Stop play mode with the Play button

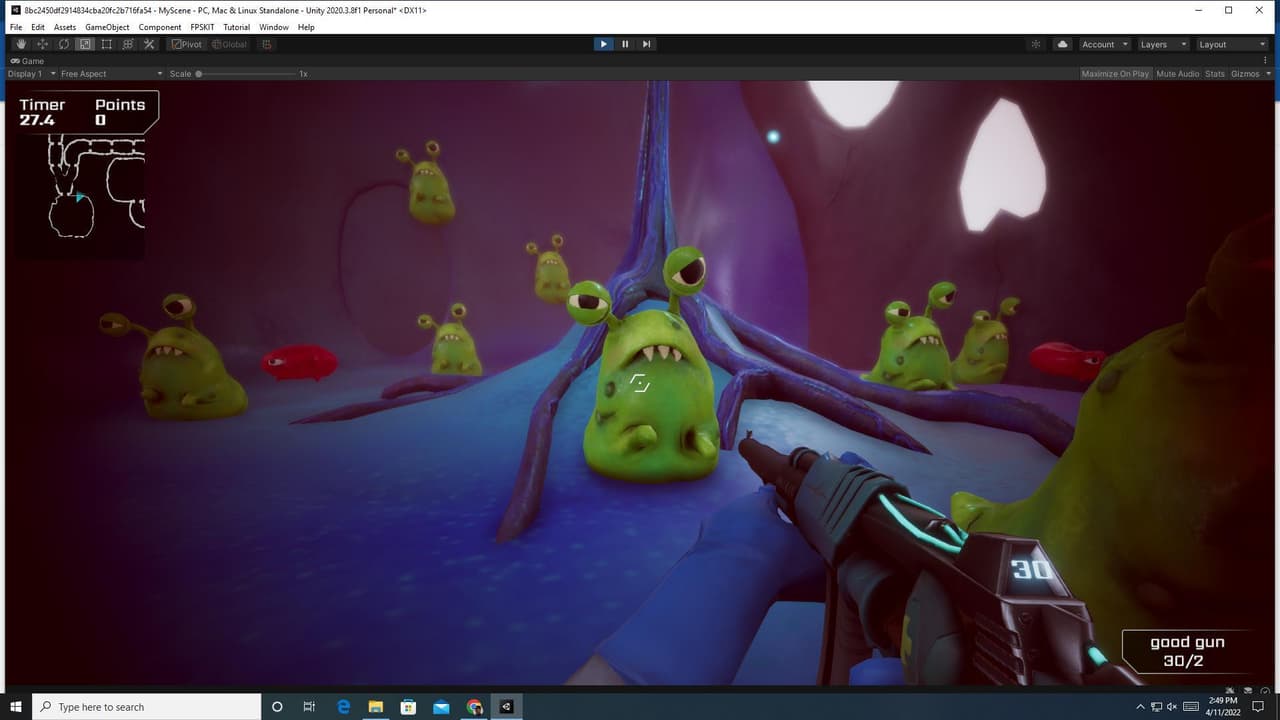[x=603, y=44]
